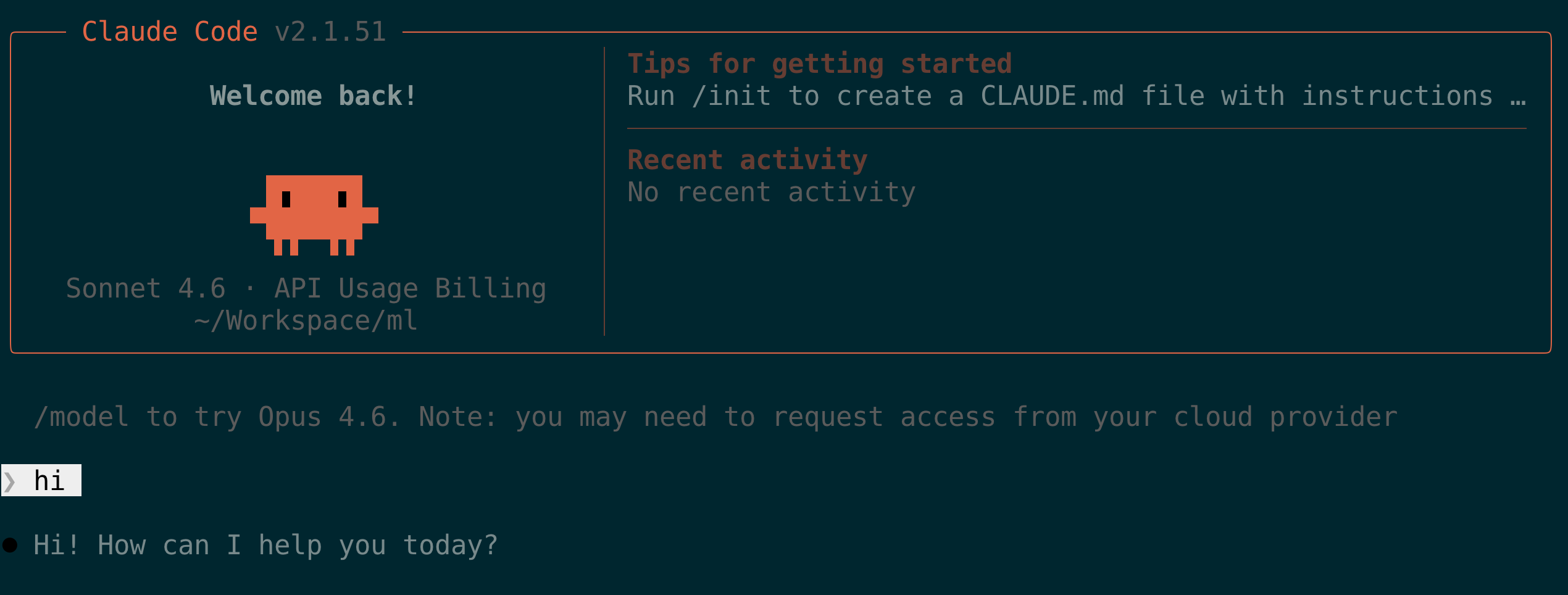
Task: Click the /model command in the notice
Action: coord(81,417)
